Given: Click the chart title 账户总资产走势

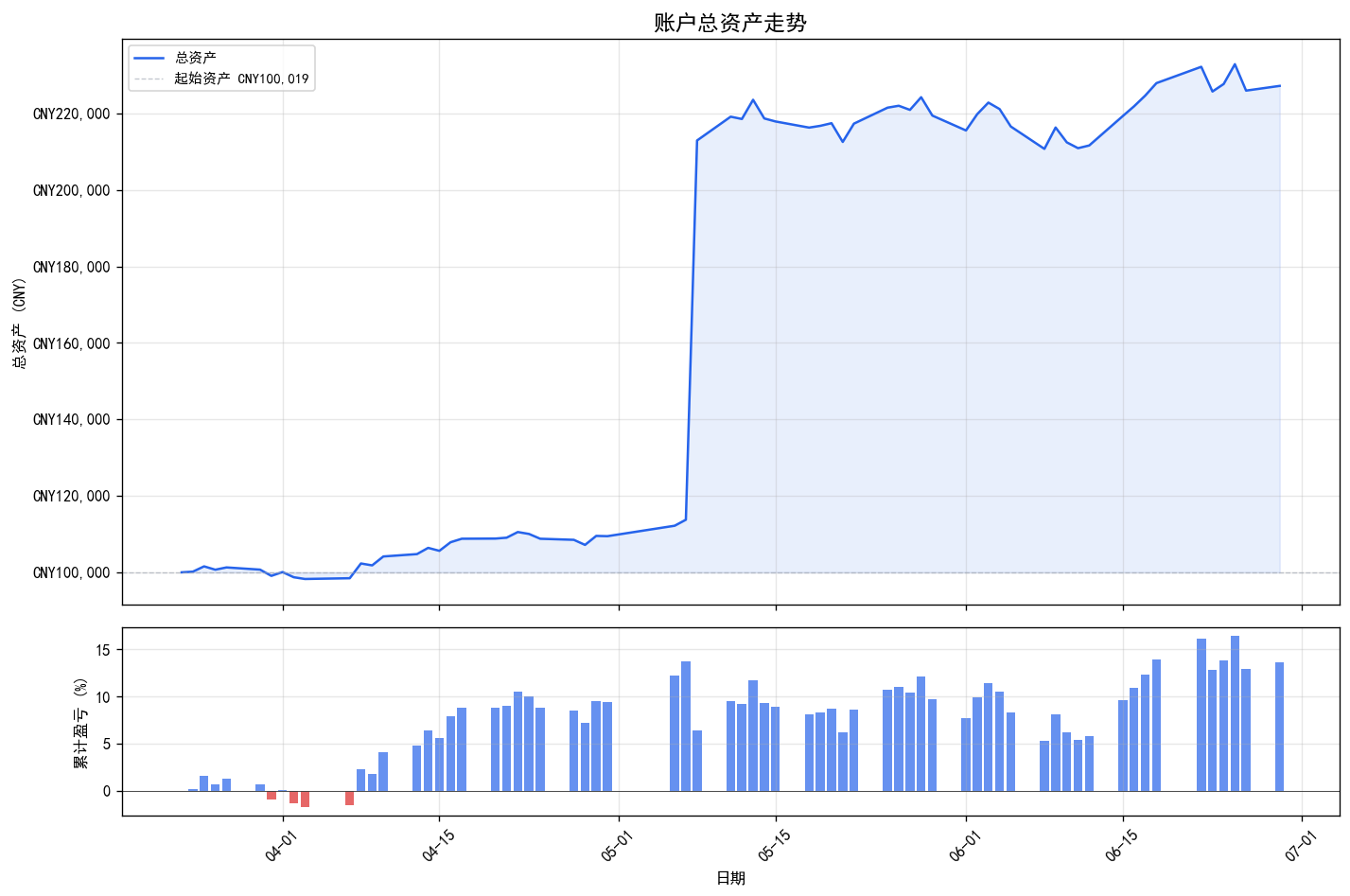Looking at the screenshot, I should 730,23.
